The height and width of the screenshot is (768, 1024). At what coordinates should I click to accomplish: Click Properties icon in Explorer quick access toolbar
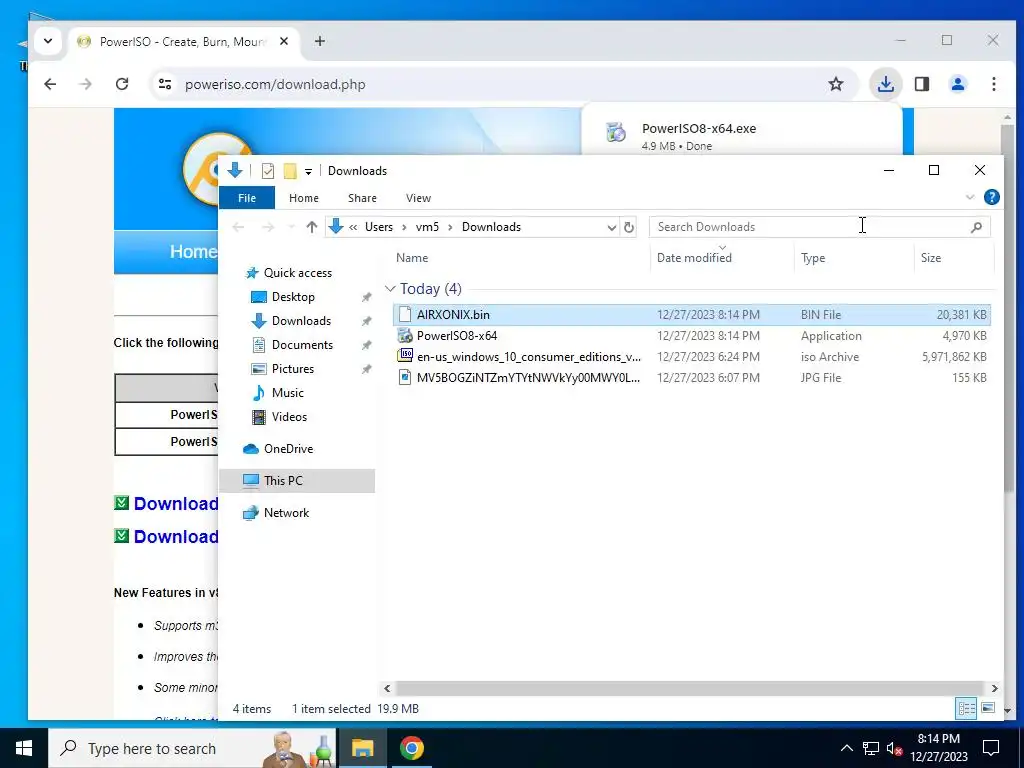268,171
